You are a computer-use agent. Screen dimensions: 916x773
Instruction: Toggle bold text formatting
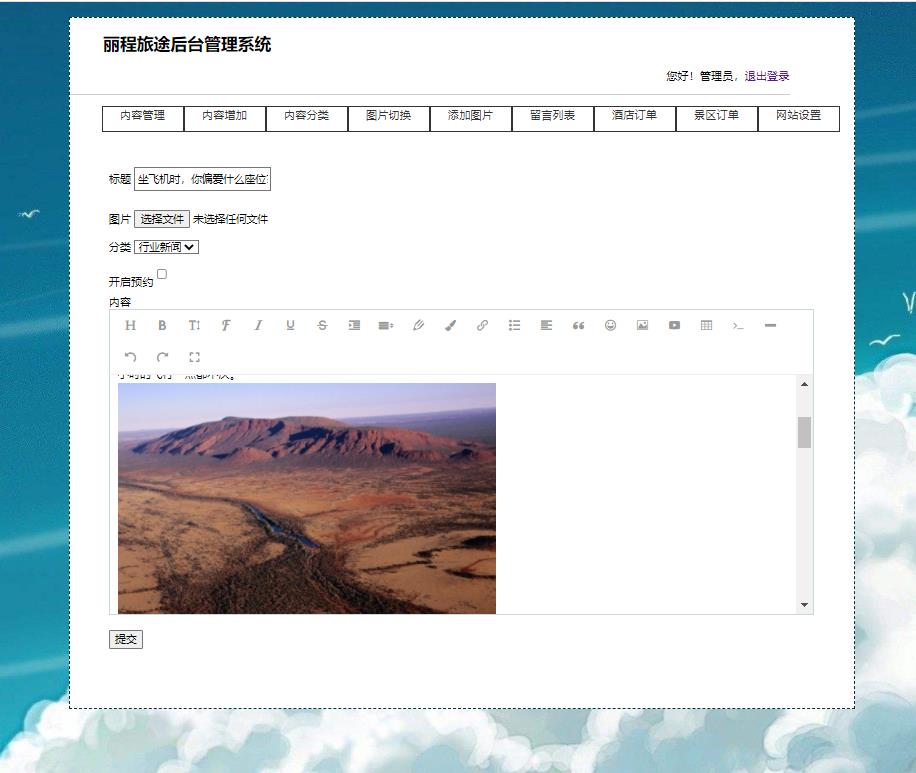(162, 325)
